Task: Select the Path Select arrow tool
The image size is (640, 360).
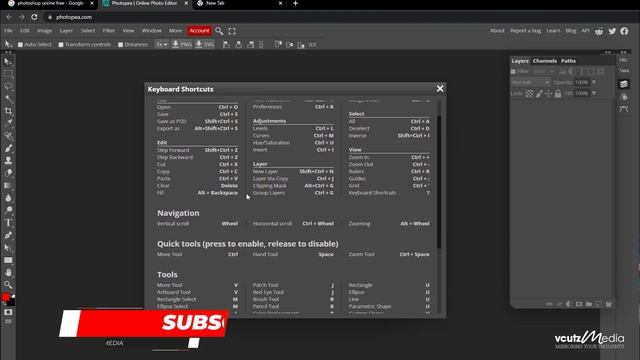Action: point(8,248)
